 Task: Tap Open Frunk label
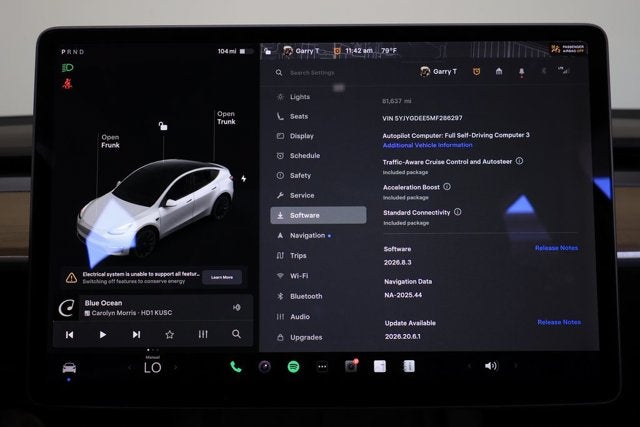click(110, 141)
